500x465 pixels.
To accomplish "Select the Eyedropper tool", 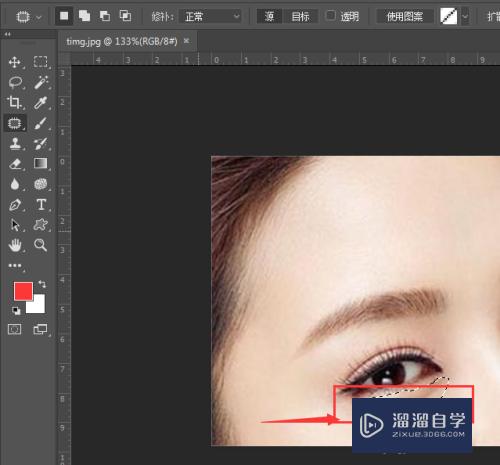I will point(40,103).
